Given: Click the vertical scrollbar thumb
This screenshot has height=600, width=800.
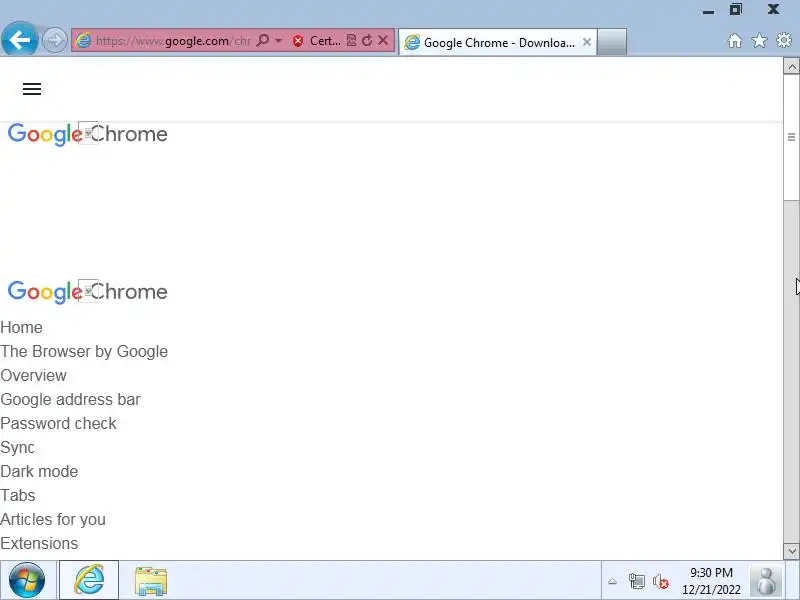Looking at the screenshot, I should click(x=791, y=137).
